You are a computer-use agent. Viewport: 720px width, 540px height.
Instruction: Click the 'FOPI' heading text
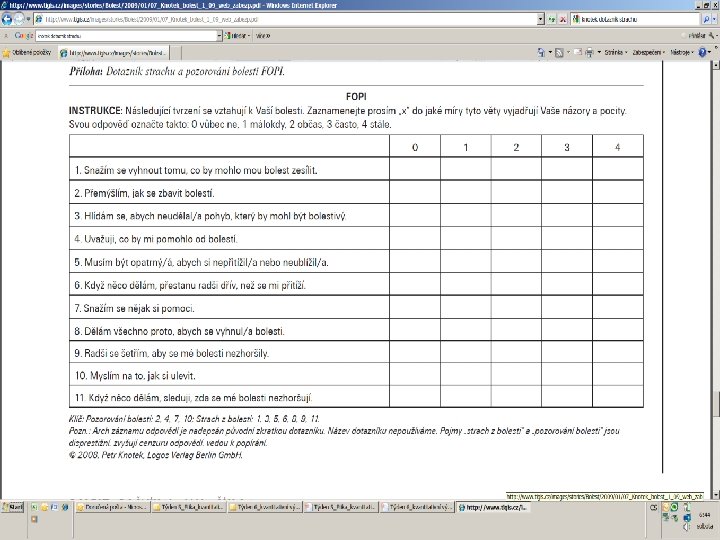[356, 96]
